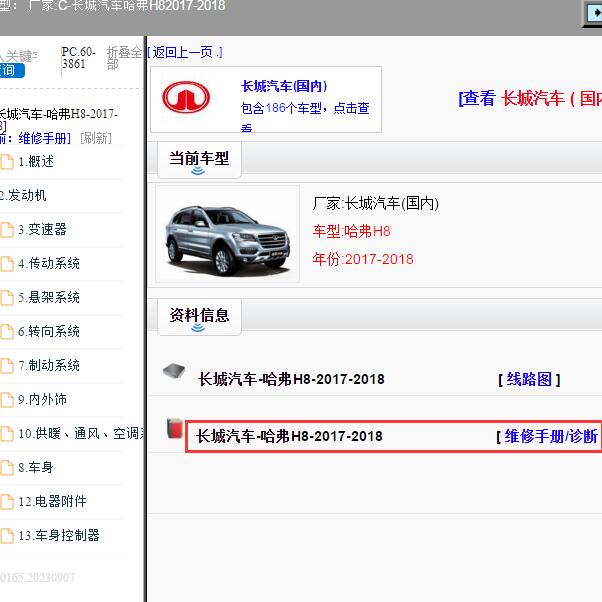Image resolution: width=602 pixels, height=602 pixels.
Task: Open folder icon for 4.传动系统
Action: tap(7, 264)
